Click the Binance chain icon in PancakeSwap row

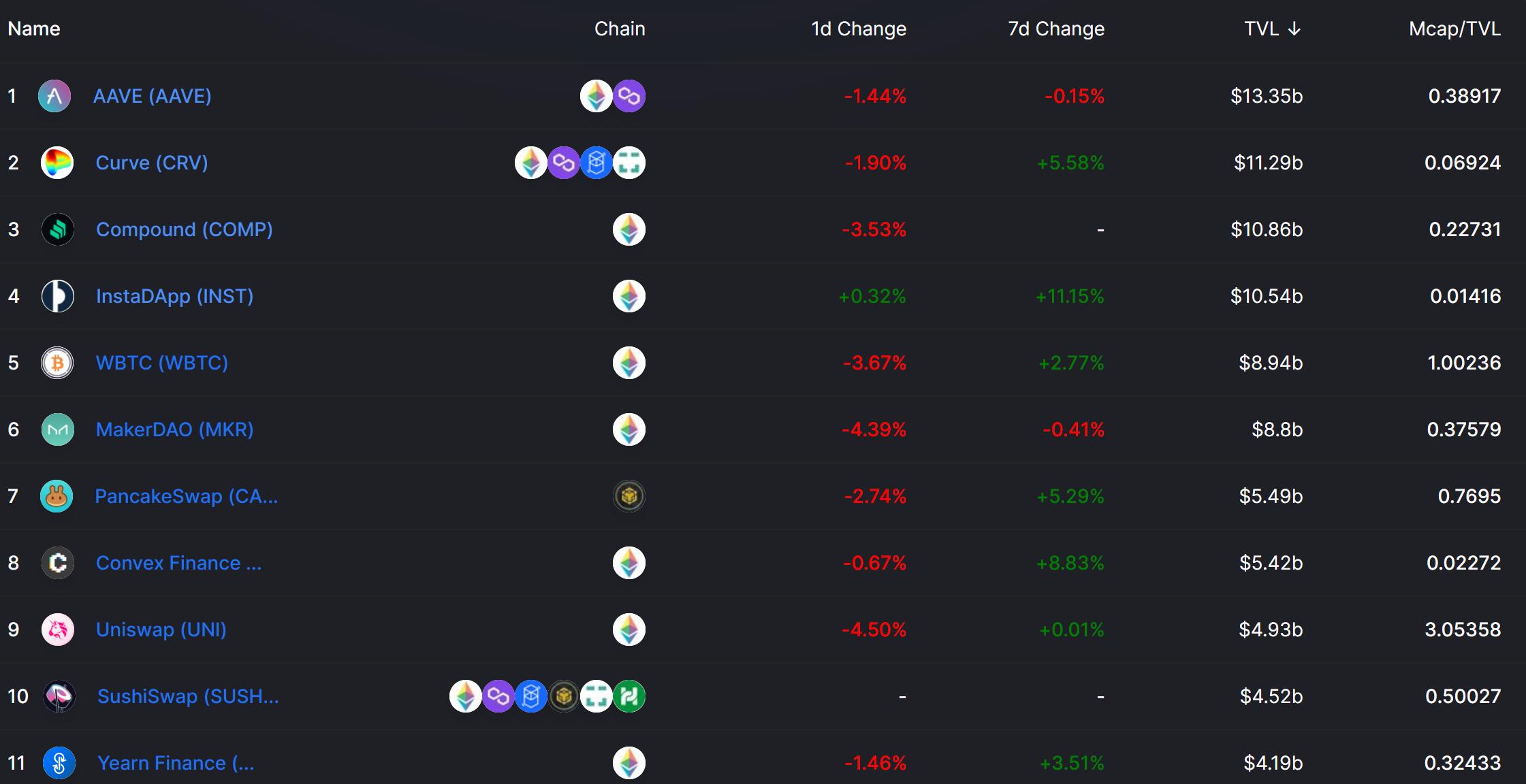[x=629, y=496]
